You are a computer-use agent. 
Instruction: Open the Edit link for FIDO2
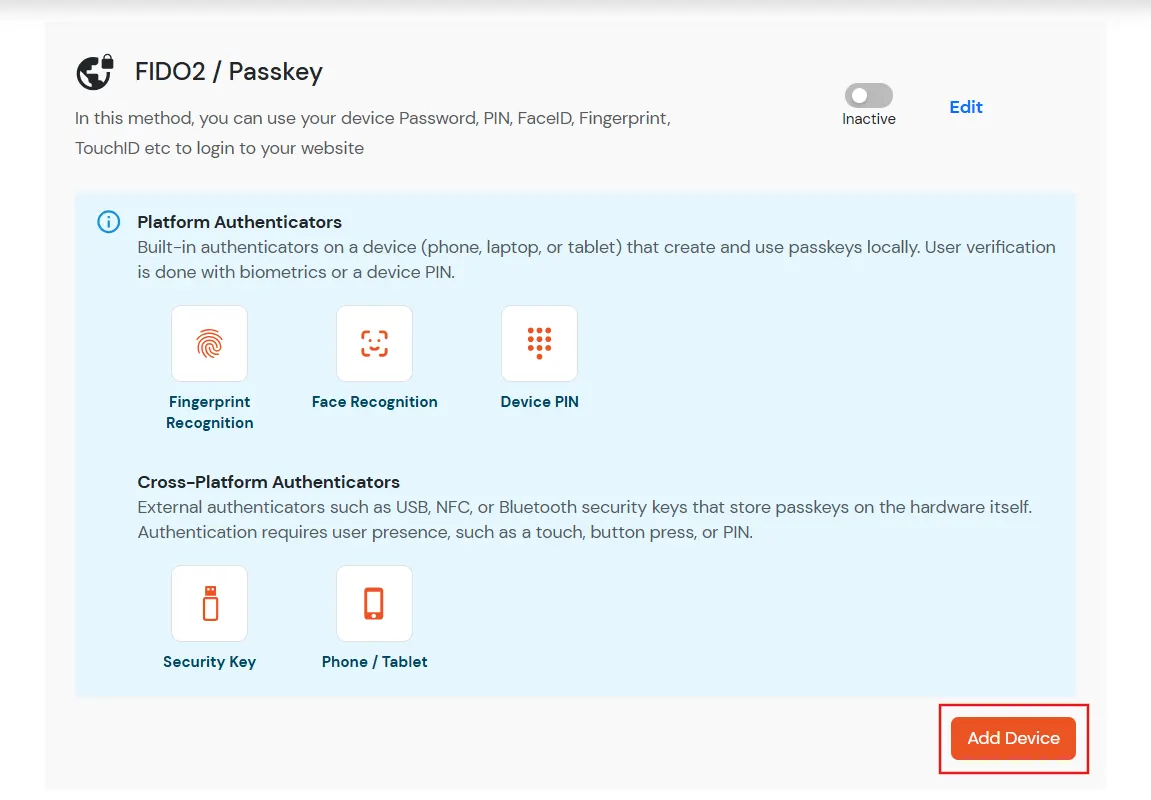[x=966, y=107]
